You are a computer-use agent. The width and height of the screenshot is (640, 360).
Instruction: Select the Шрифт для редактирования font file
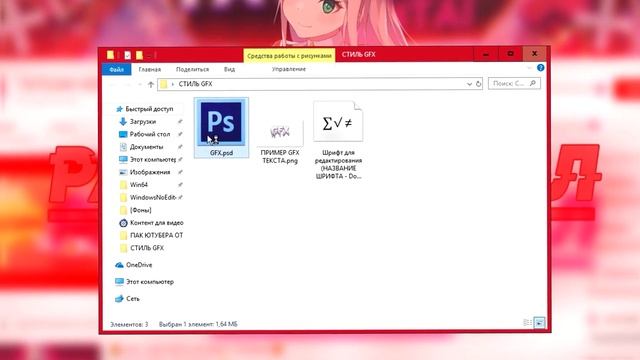(338, 140)
